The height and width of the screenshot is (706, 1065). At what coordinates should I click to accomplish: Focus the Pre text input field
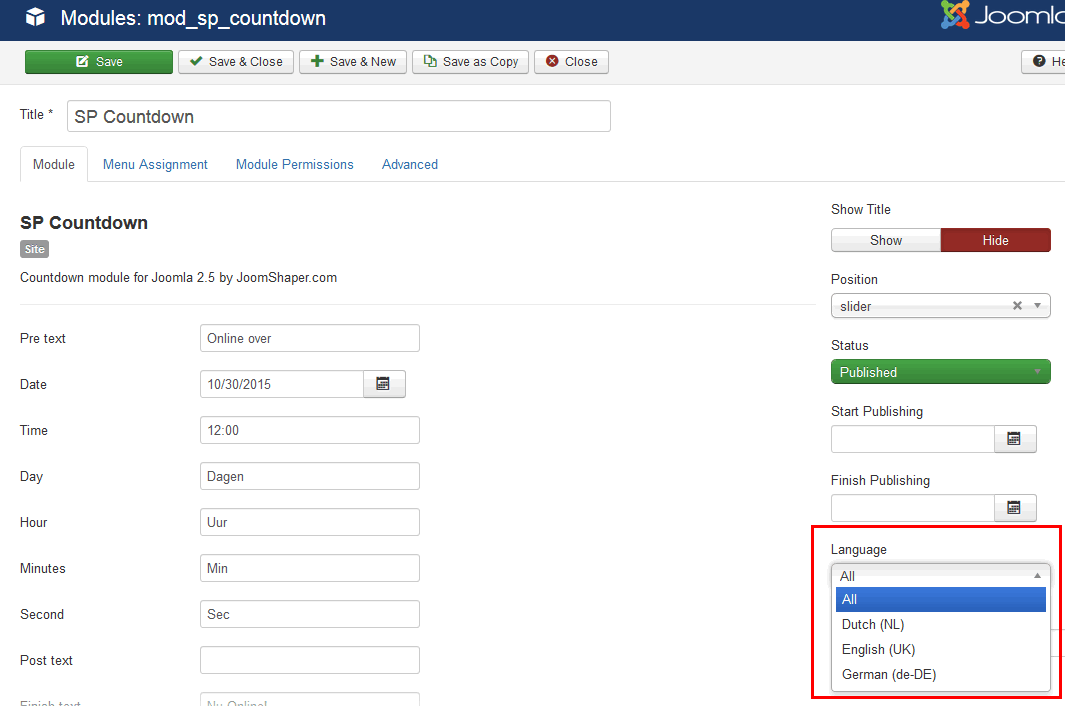309,339
